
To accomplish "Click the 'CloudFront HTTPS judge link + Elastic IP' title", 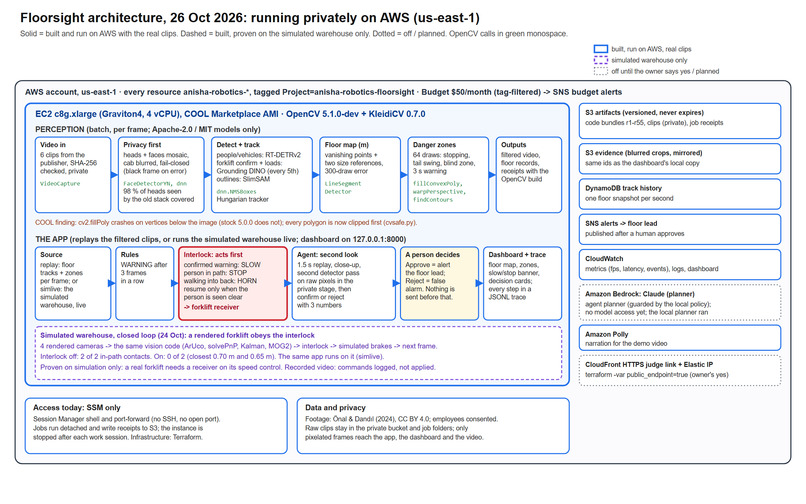I will [649, 365].
